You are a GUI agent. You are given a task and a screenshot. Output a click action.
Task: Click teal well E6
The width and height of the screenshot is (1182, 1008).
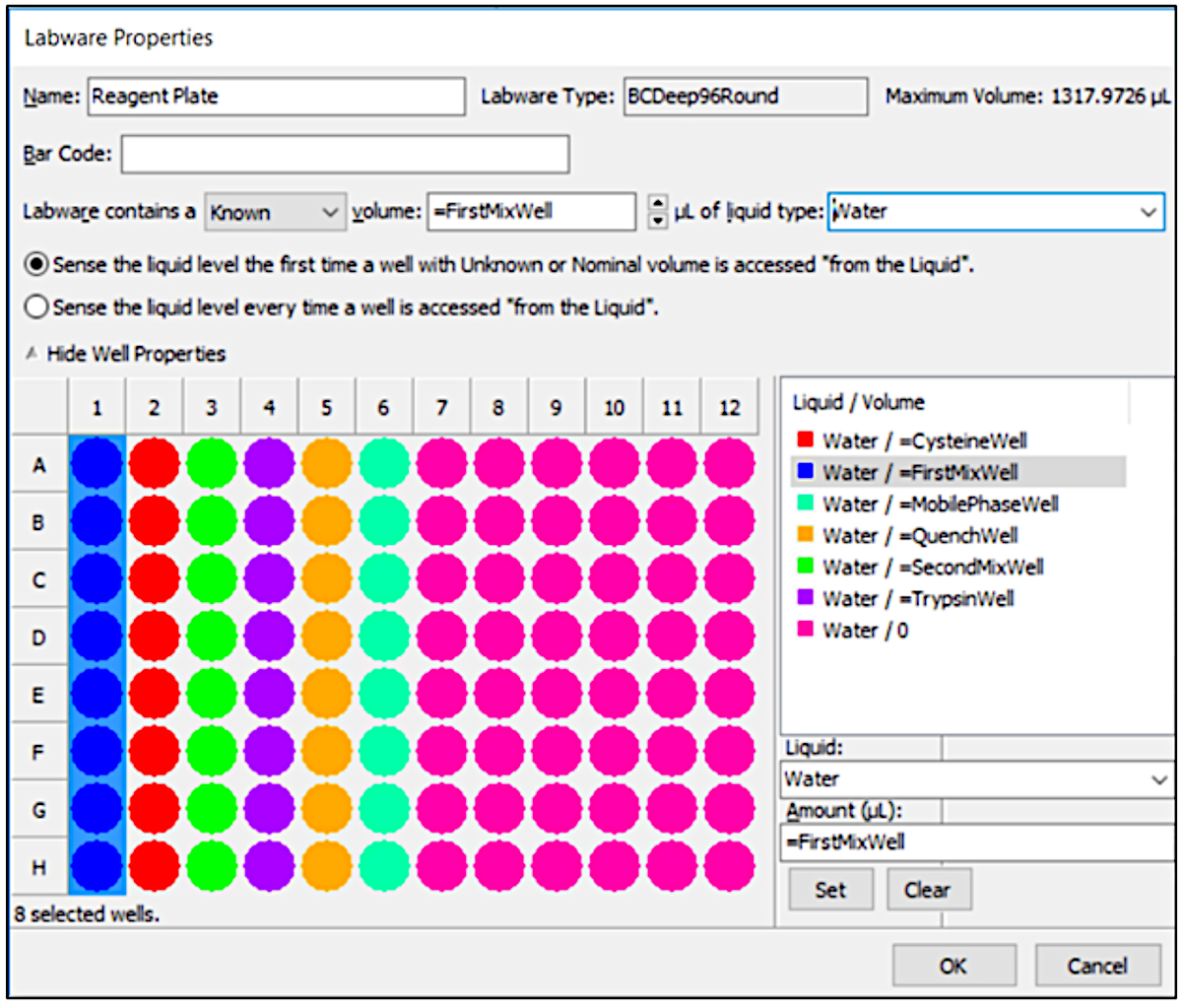pos(384,695)
